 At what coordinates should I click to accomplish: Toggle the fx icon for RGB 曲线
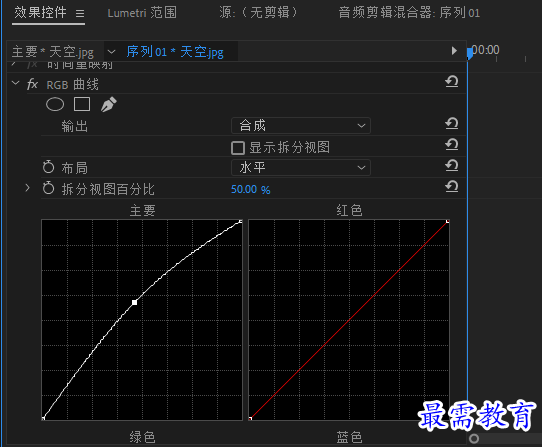coord(32,84)
